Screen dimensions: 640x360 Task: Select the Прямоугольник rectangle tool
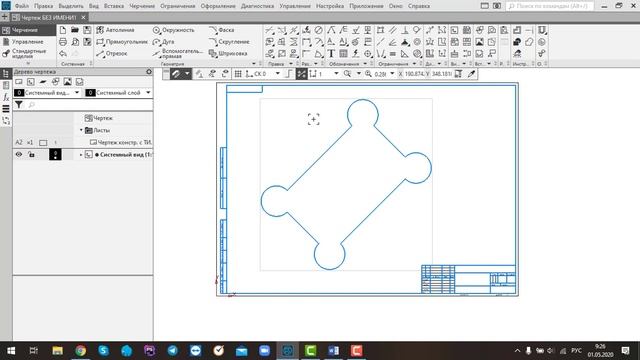122,42
